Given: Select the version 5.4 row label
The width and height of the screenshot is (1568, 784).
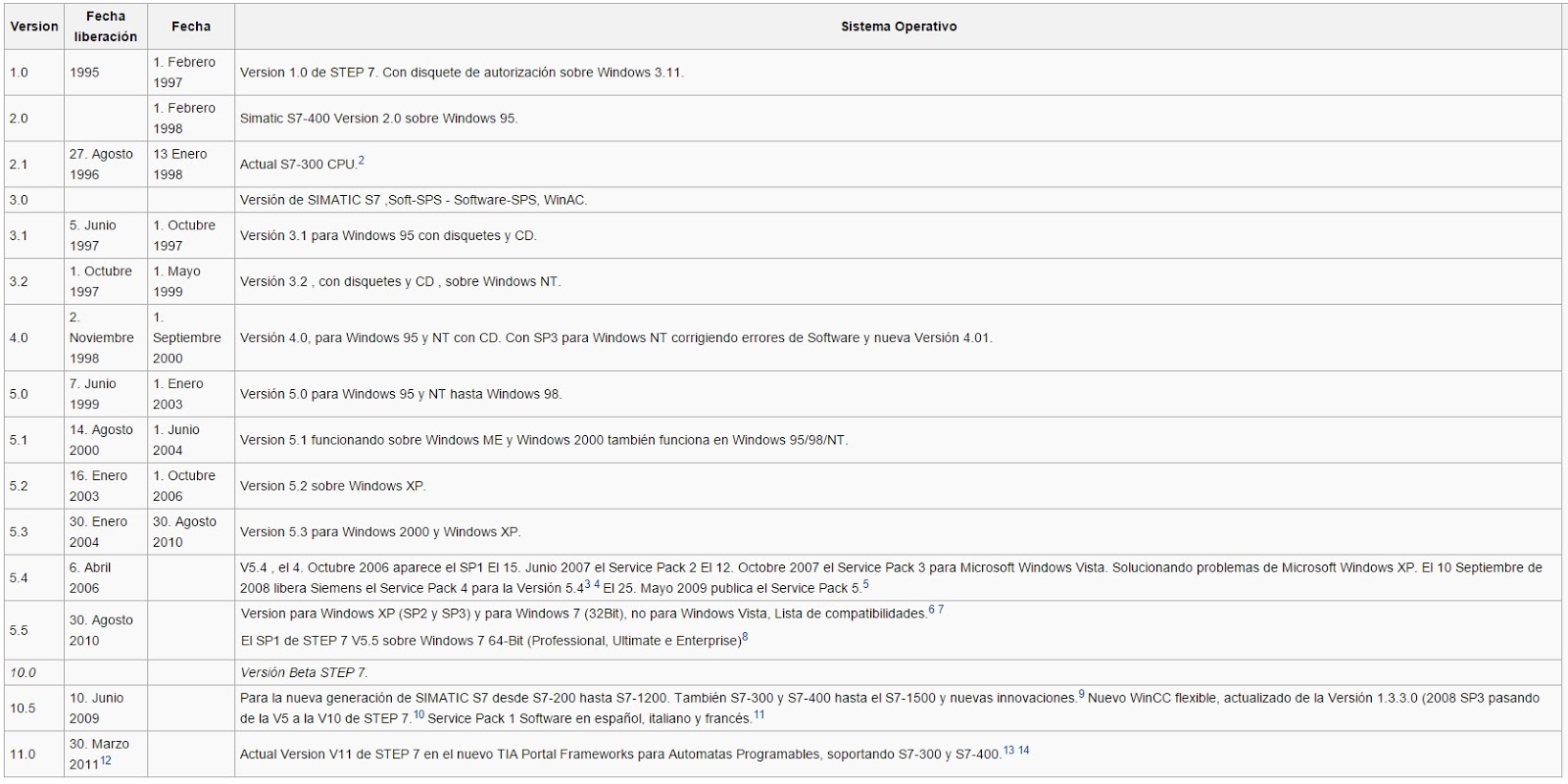Looking at the screenshot, I should [x=19, y=578].
